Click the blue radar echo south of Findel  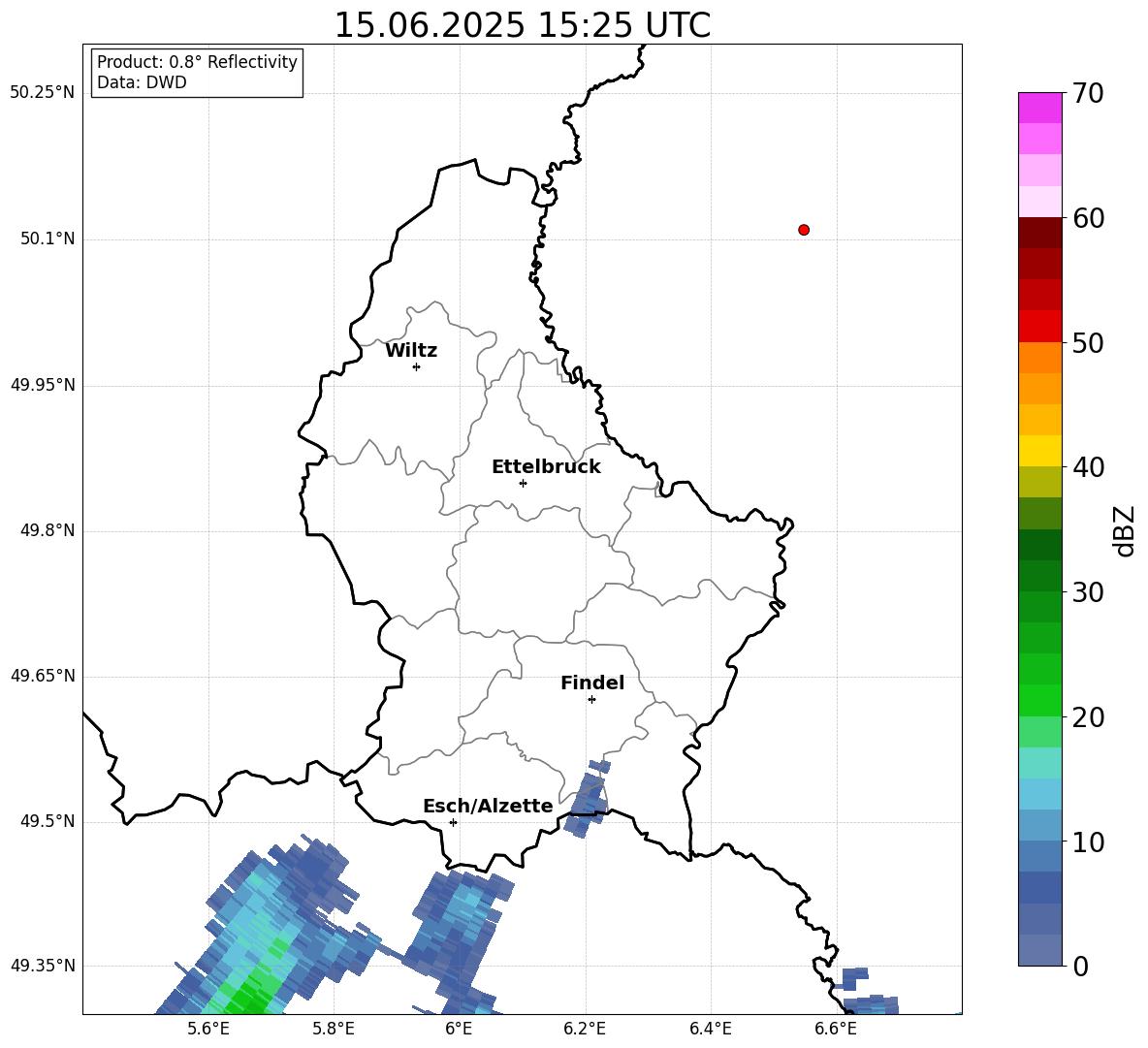click(x=588, y=799)
